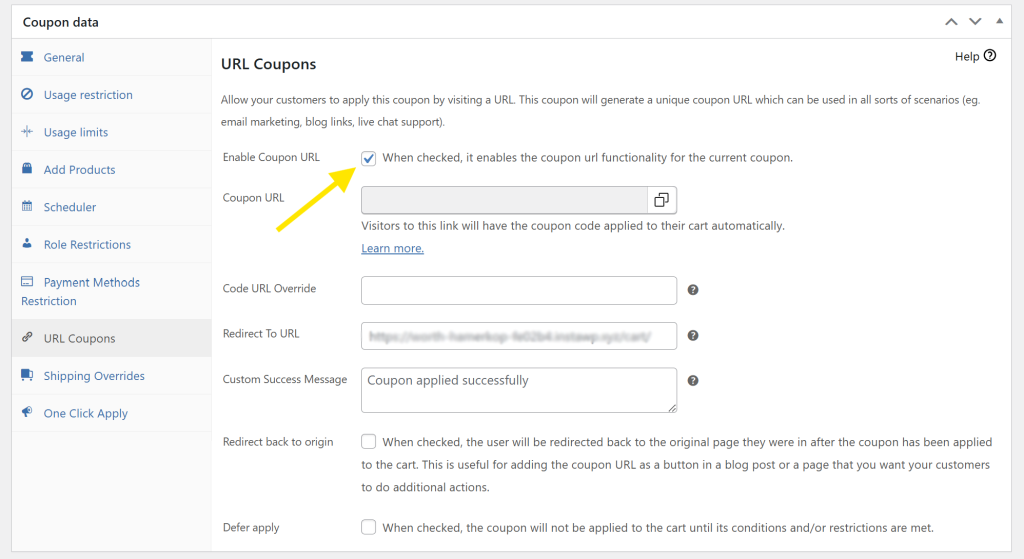The width and height of the screenshot is (1024, 559).
Task: Focus the Code URL Override field
Action: point(519,290)
